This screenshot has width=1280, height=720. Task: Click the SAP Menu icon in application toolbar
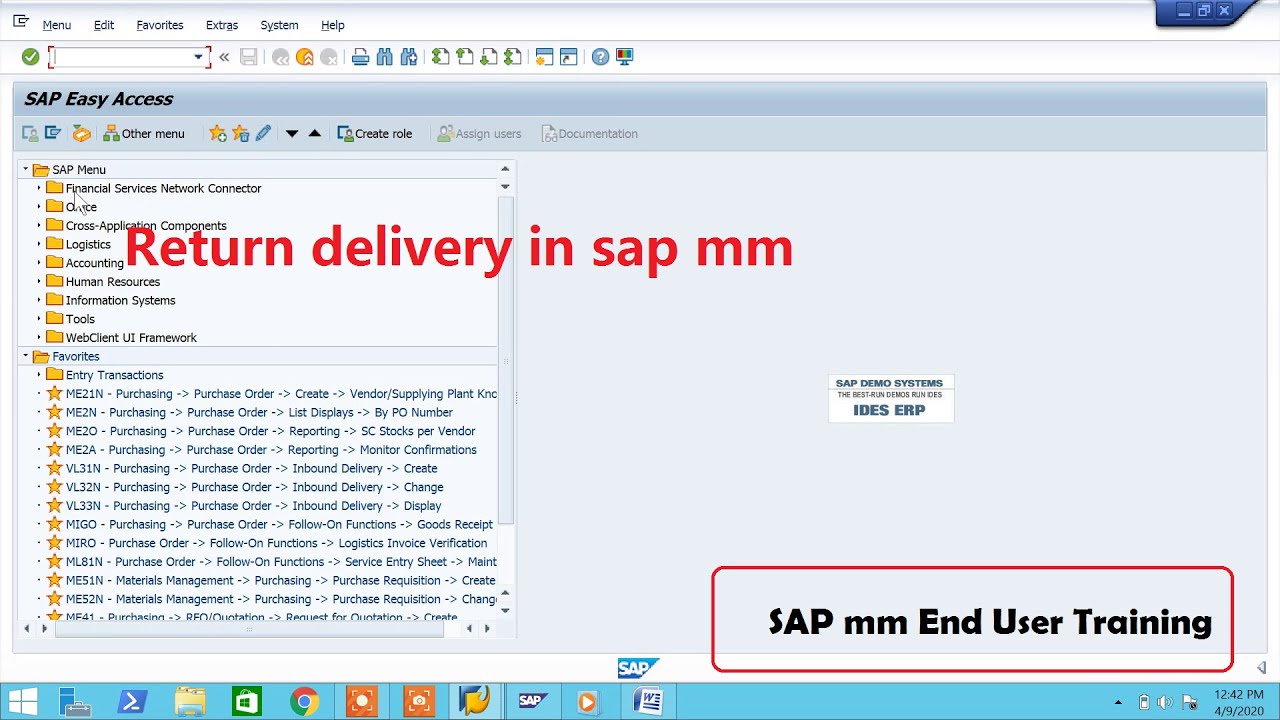coord(54,133)
